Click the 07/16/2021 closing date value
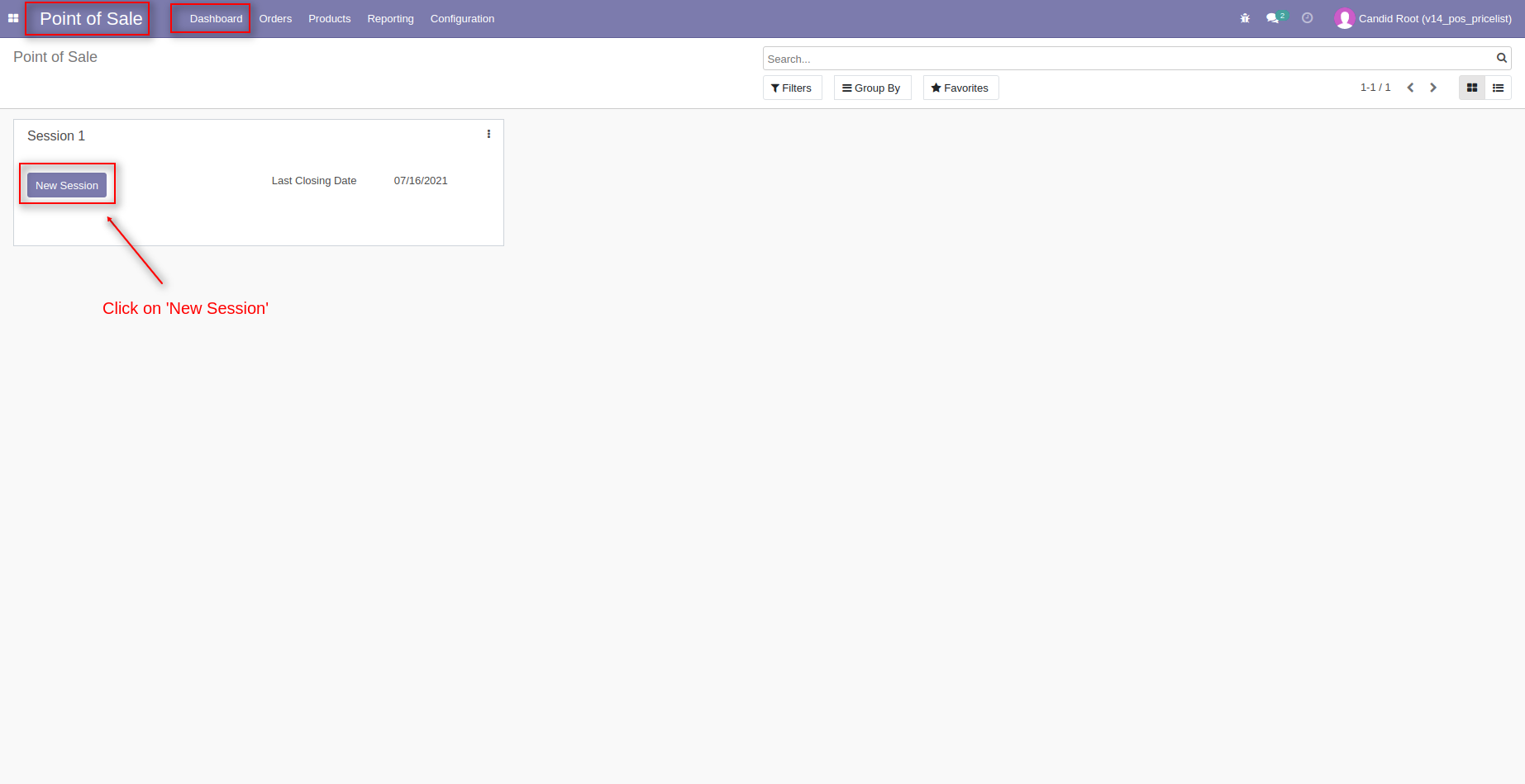 (x=421, y=180)
